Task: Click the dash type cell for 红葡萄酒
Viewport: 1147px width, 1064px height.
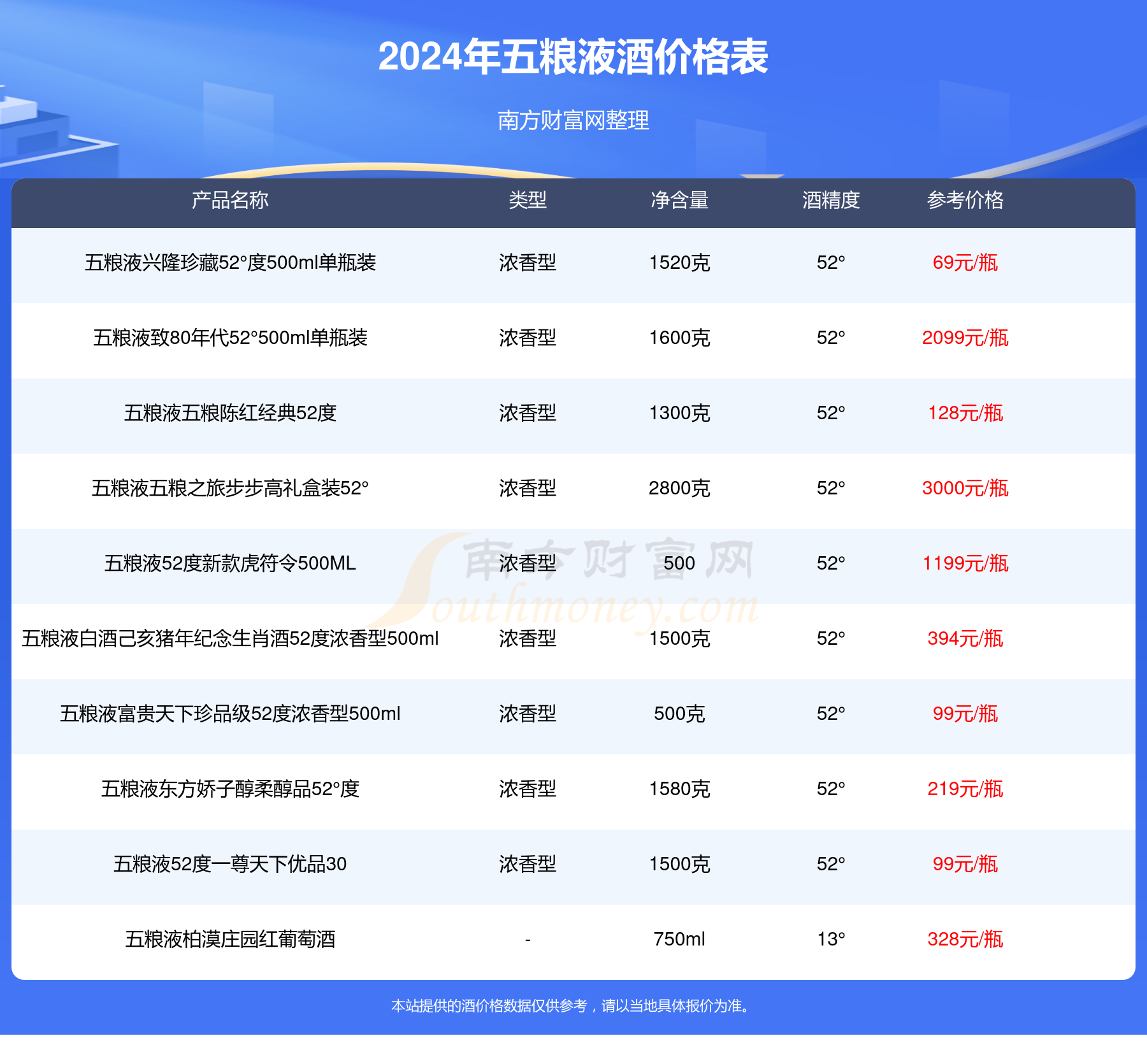Action: click(x=528, y=940)
